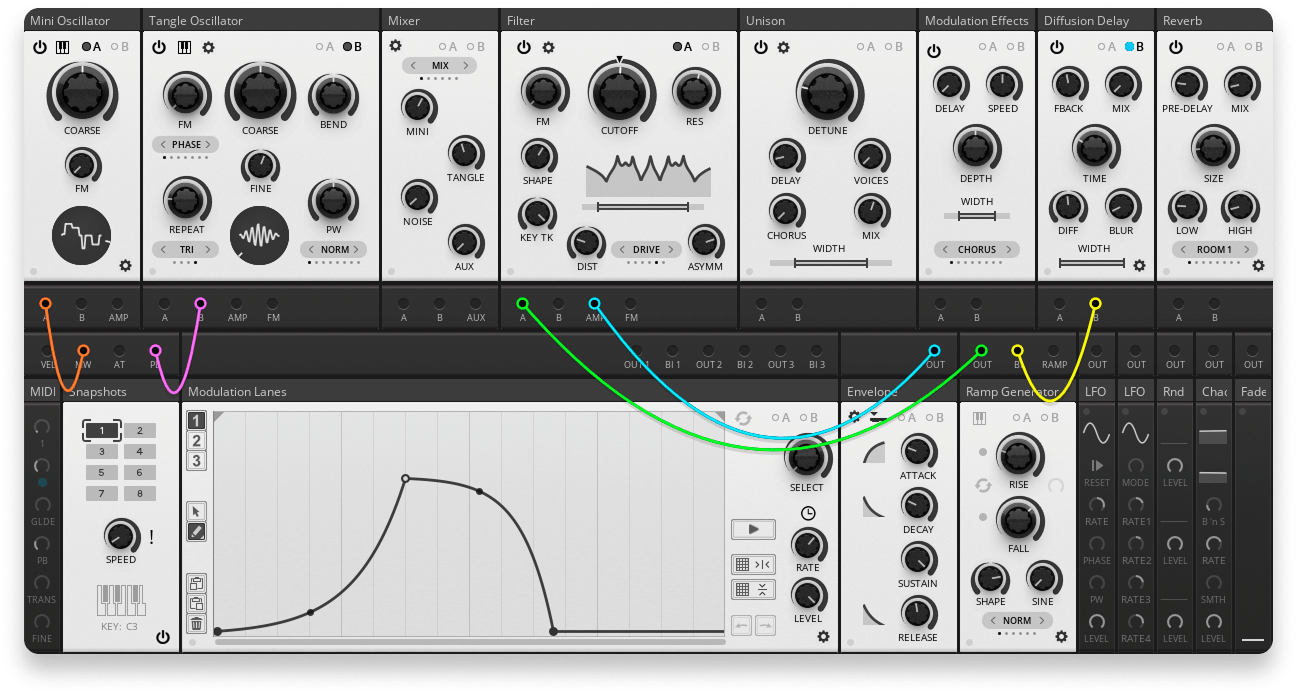1297x694 pixels.
Task: Click right arrow on the CHORUS selector
Action: 1008,250
